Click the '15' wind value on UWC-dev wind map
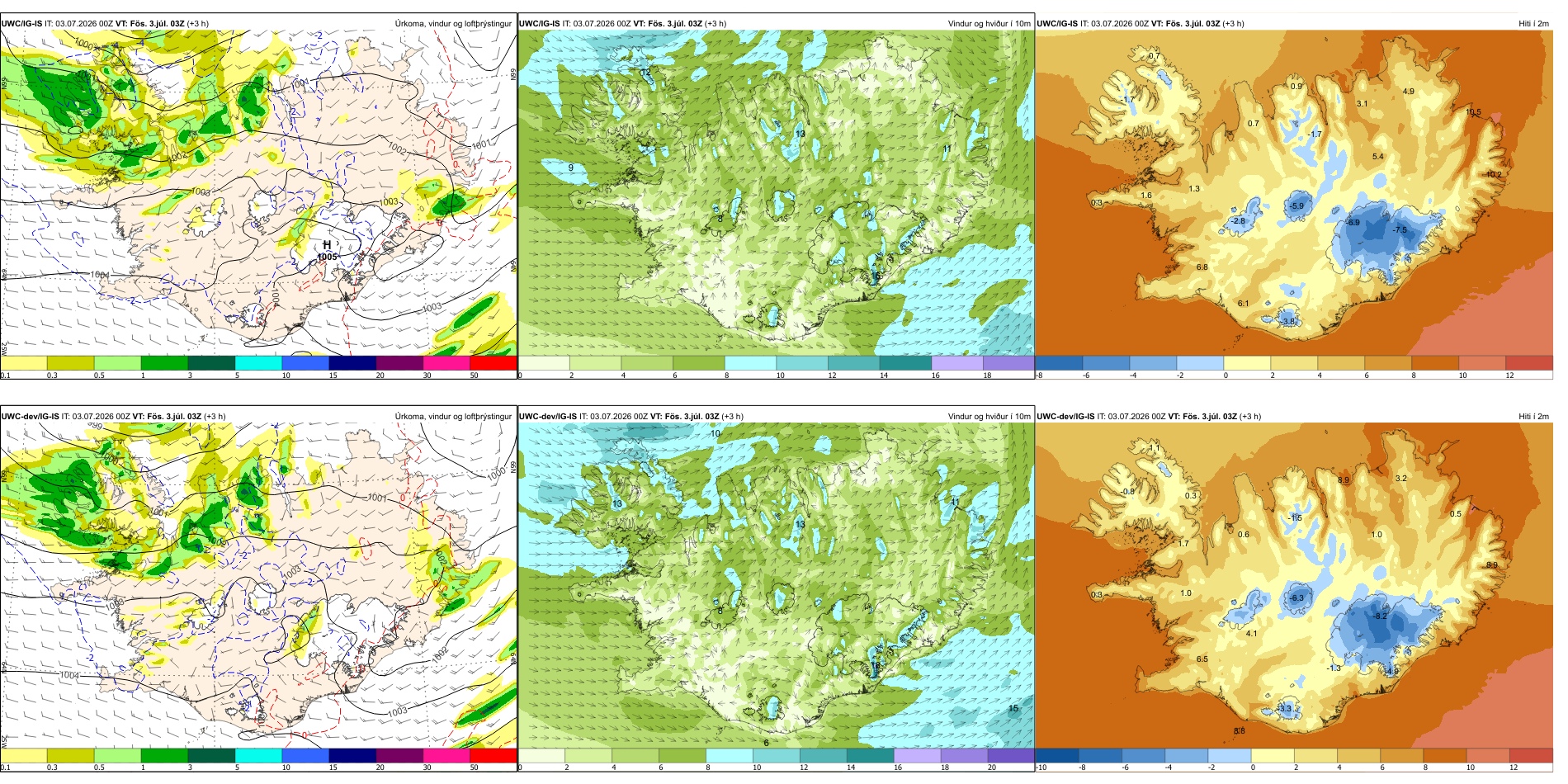 (1013, 708)
